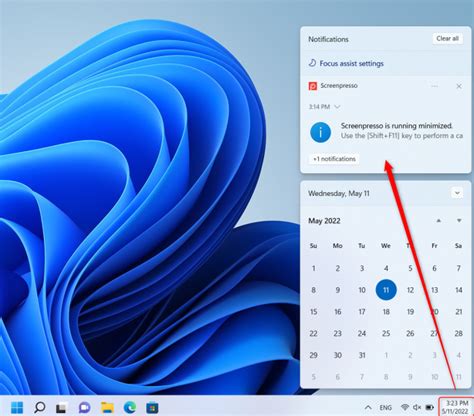Launch the Chat app from taskbar

point(84,407)
